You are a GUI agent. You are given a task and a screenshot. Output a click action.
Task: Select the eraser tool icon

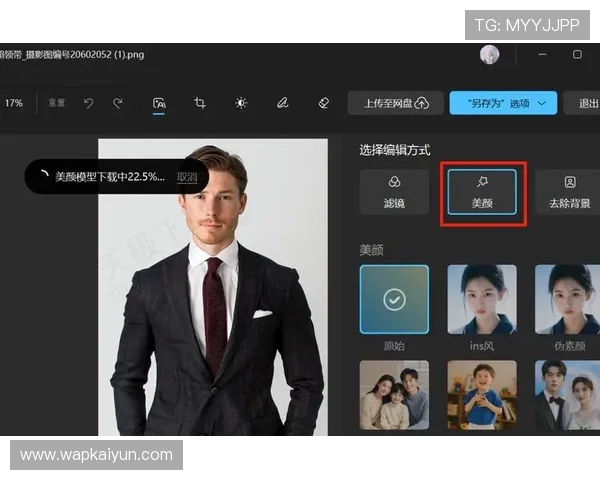324,103
